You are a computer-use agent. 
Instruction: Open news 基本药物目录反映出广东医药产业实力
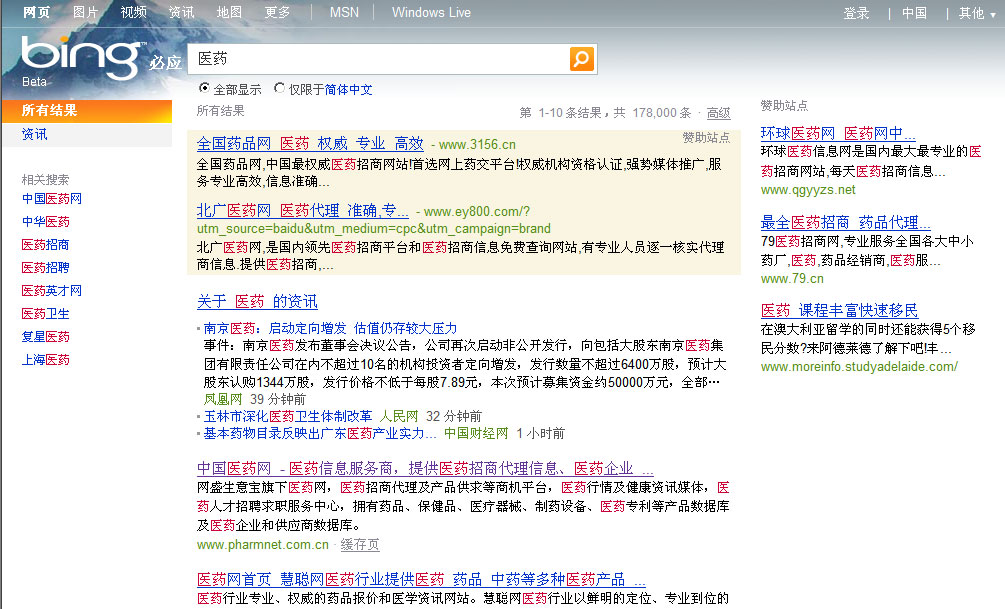coord(320,433)
